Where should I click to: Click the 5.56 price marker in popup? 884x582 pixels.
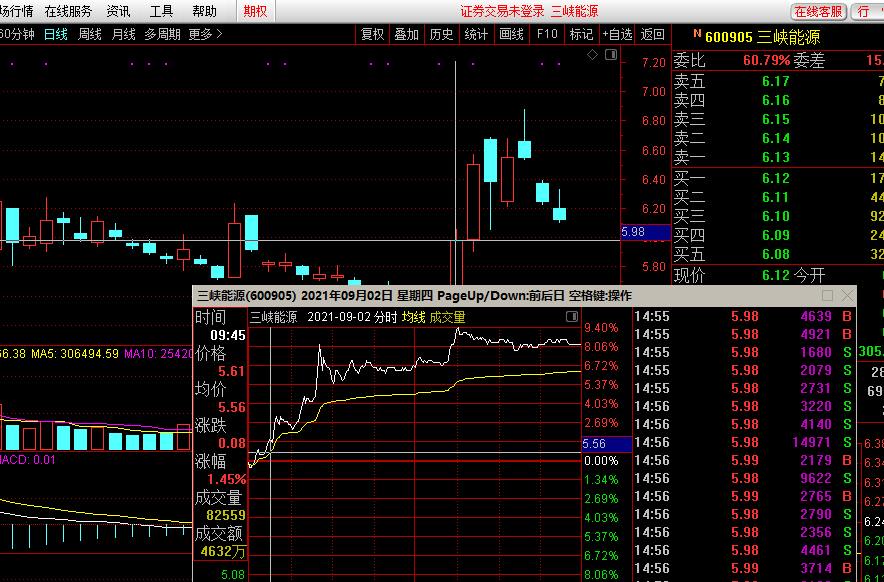pyautogui.click(x=607, y=444)
